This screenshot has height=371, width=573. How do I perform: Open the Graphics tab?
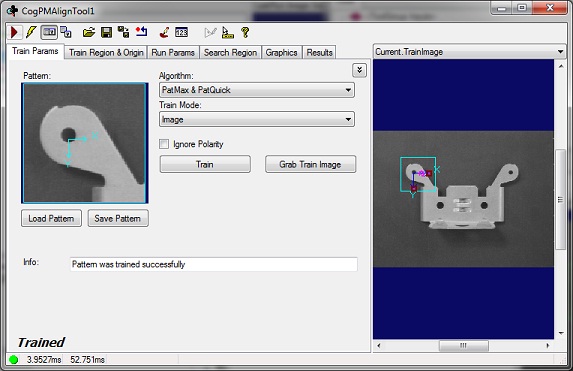(281, 53)
